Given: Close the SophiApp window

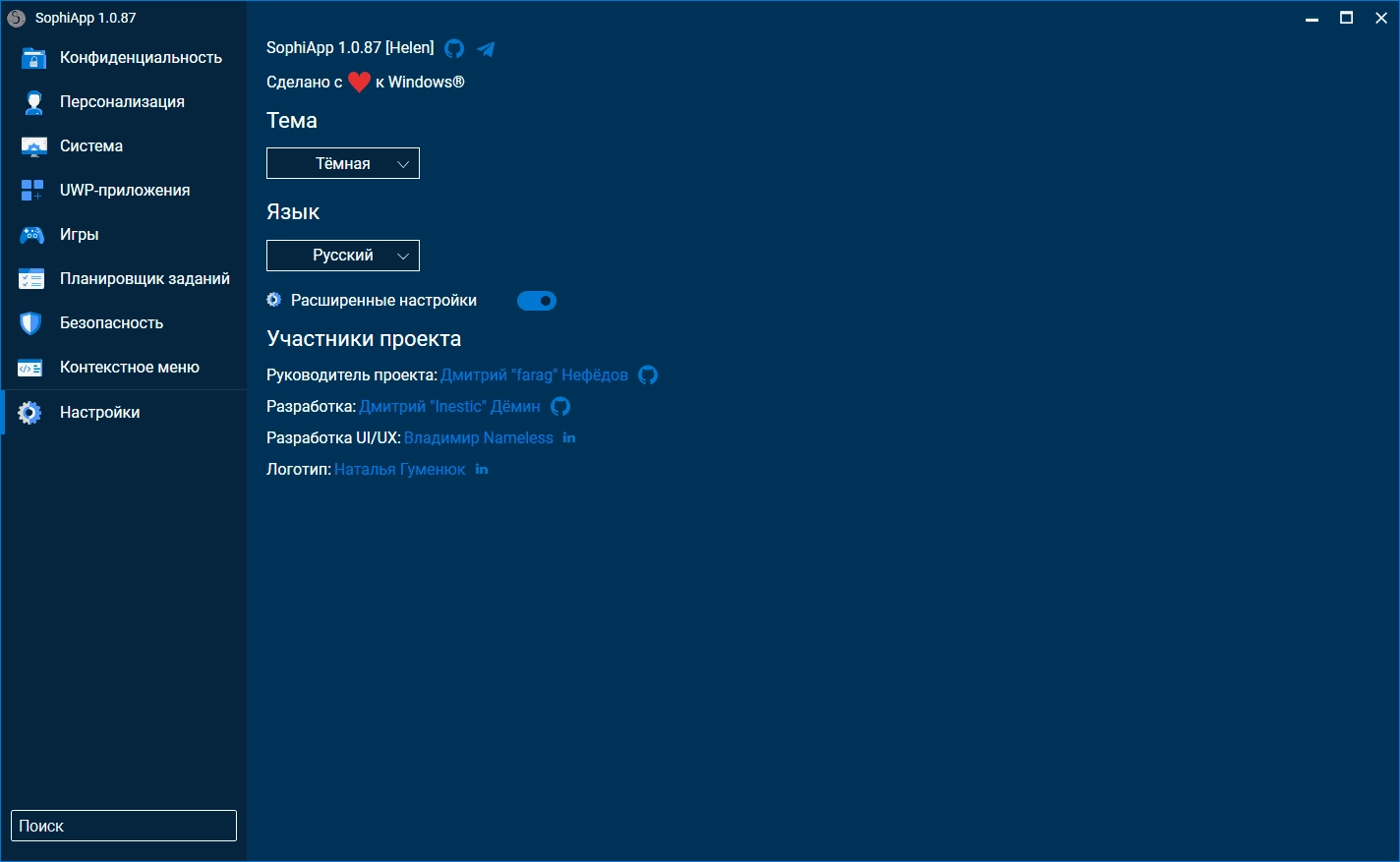Looking at the screenshot, I should [1380, 18].
